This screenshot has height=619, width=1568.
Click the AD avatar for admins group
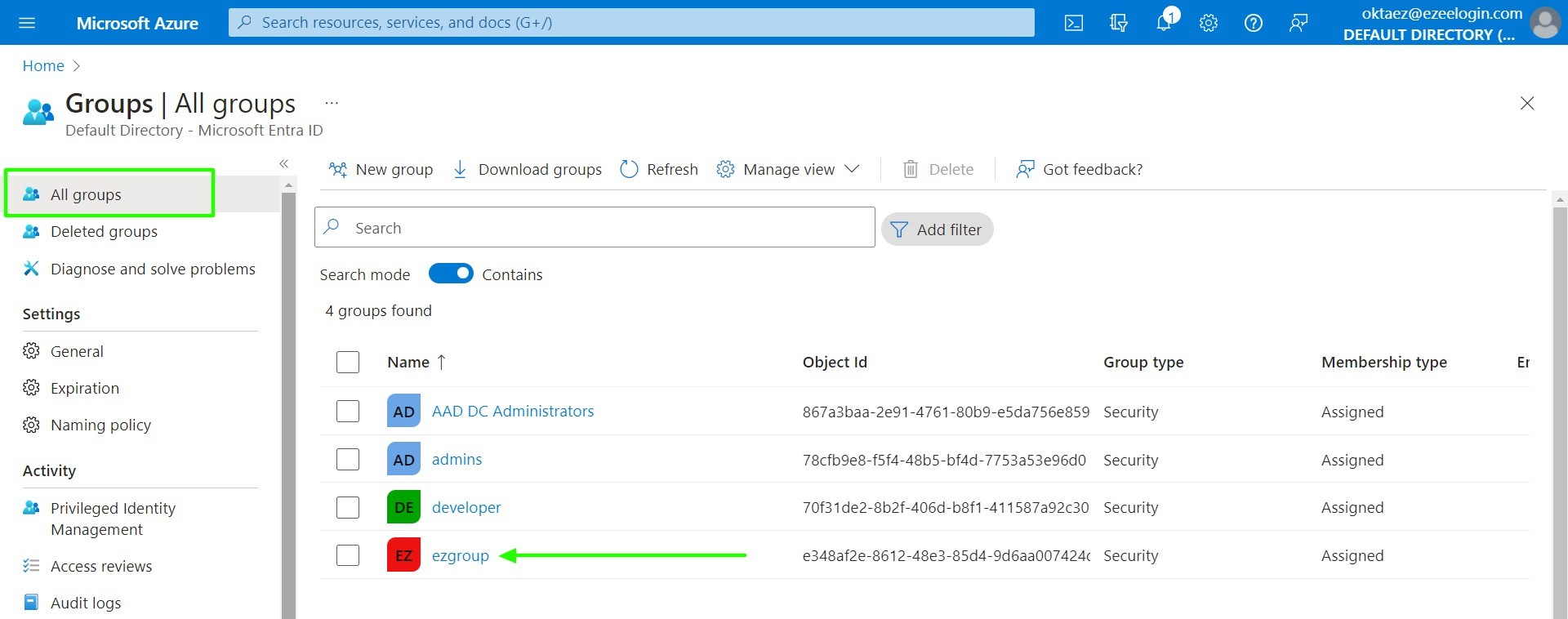point(403,460)
